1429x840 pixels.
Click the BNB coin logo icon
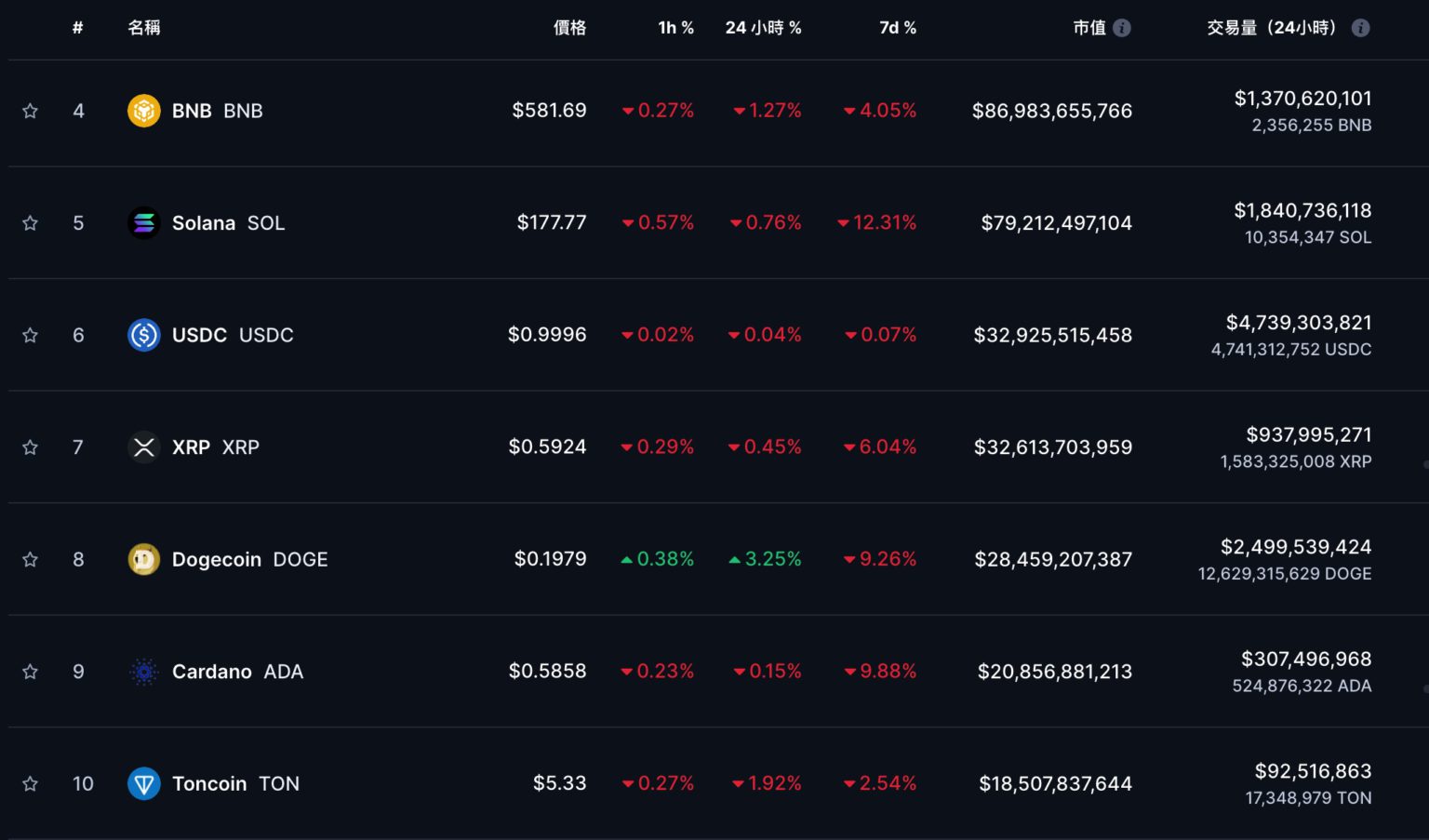click(143, 111)
